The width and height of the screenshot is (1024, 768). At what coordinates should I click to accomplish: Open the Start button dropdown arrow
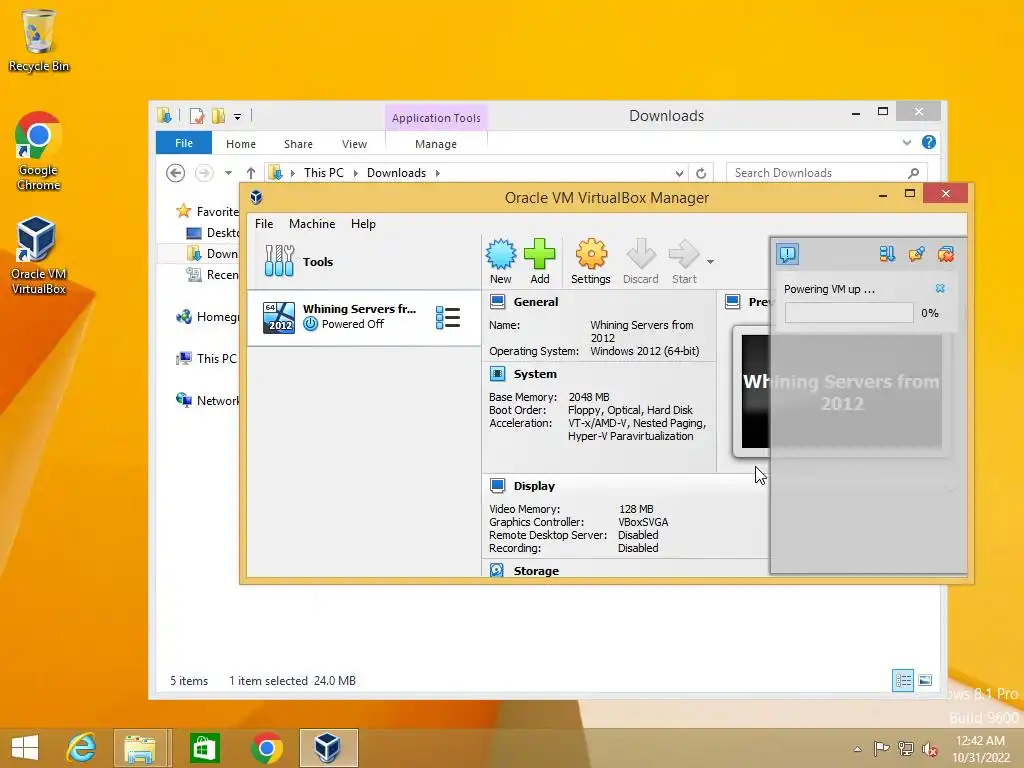(710, 262)
